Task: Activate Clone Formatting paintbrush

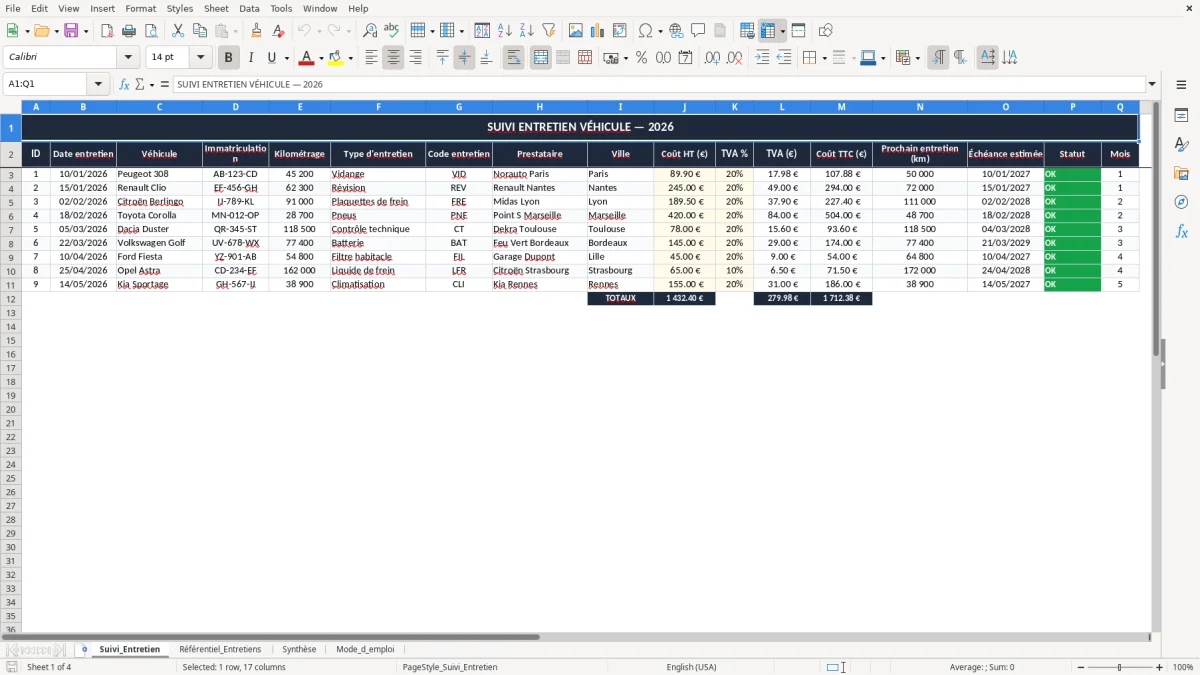Action: pos(257,31)
